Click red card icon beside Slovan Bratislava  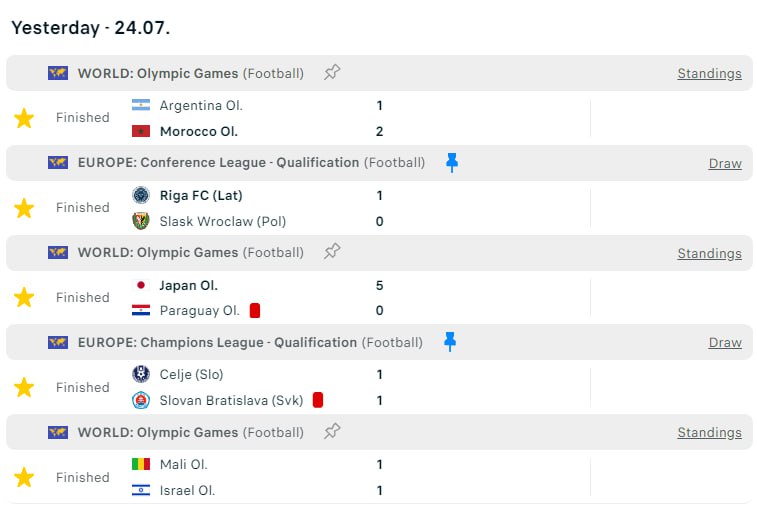tap(318, 400)
